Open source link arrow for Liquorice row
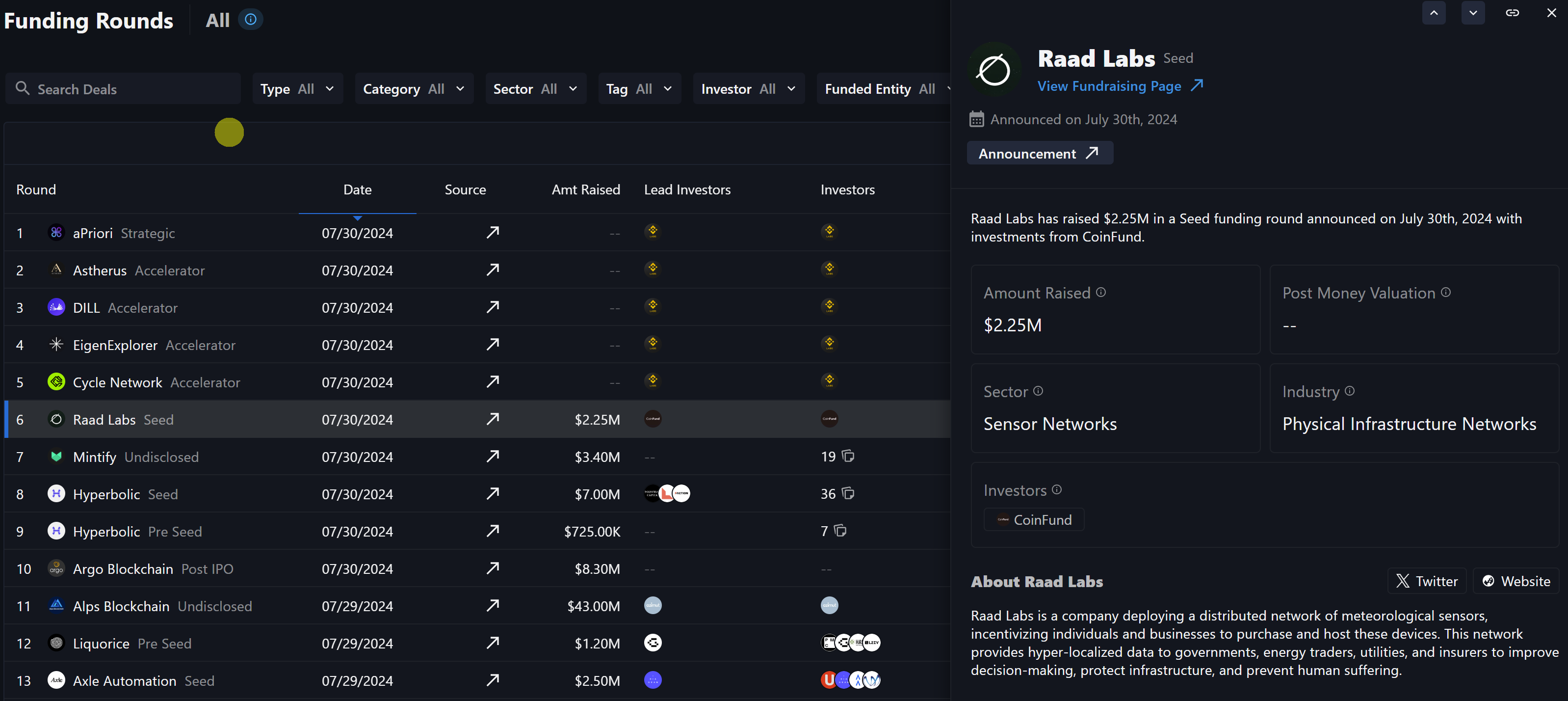This screenshot has width=1568, height=701. (493, 643)
